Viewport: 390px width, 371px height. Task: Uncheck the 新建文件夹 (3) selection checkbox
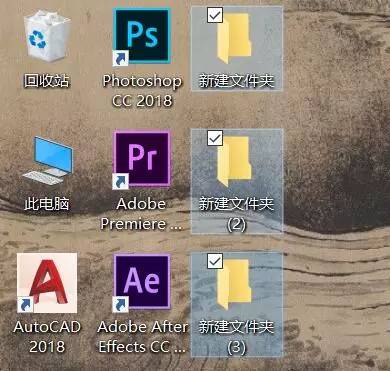coord(215,261)
